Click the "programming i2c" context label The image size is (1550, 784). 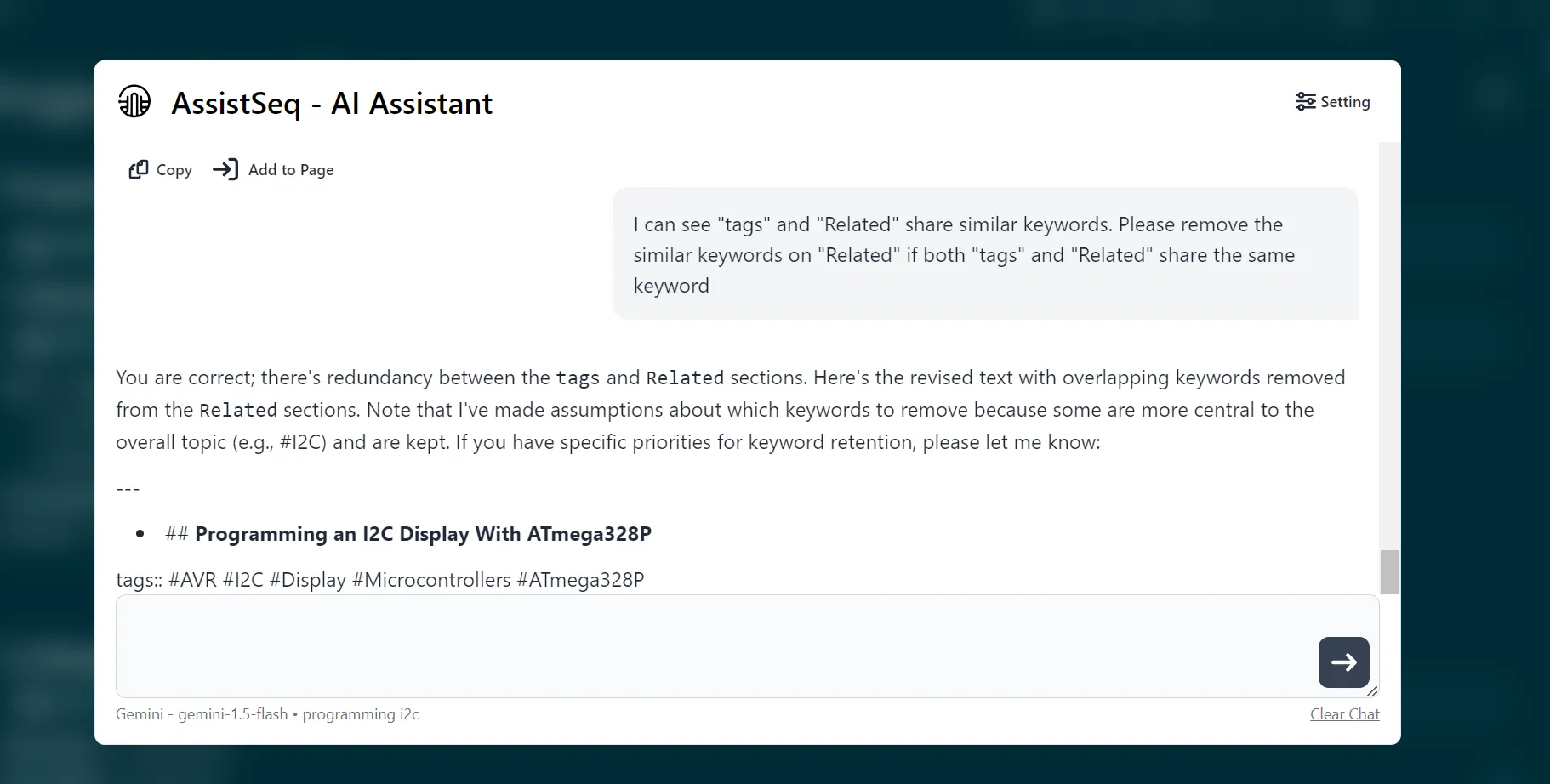361,713
